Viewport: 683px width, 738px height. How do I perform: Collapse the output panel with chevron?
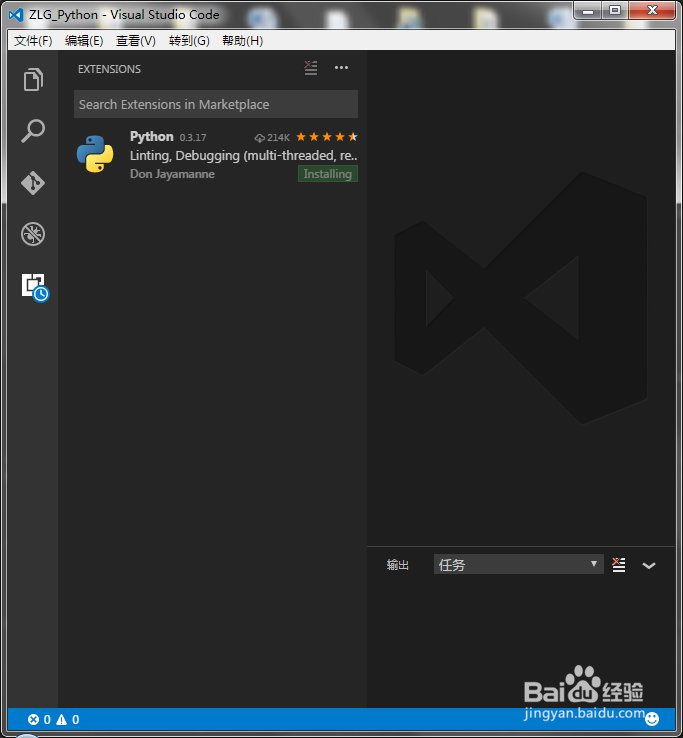(x=649, y=565)
